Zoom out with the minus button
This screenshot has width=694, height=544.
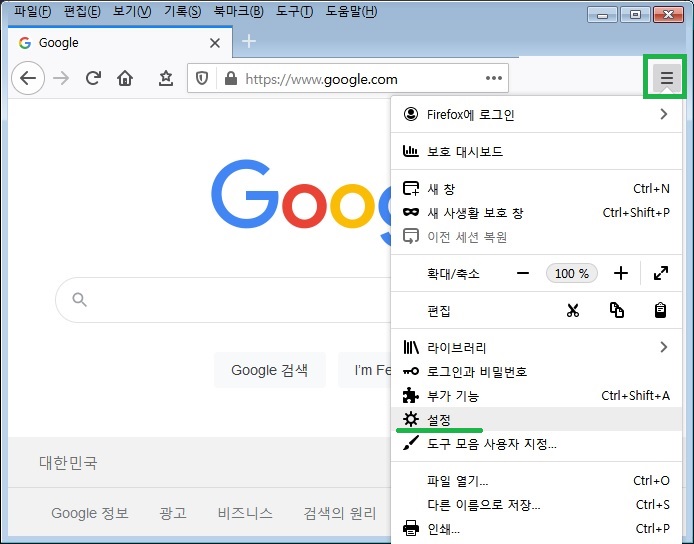click(x=523, y=273)
